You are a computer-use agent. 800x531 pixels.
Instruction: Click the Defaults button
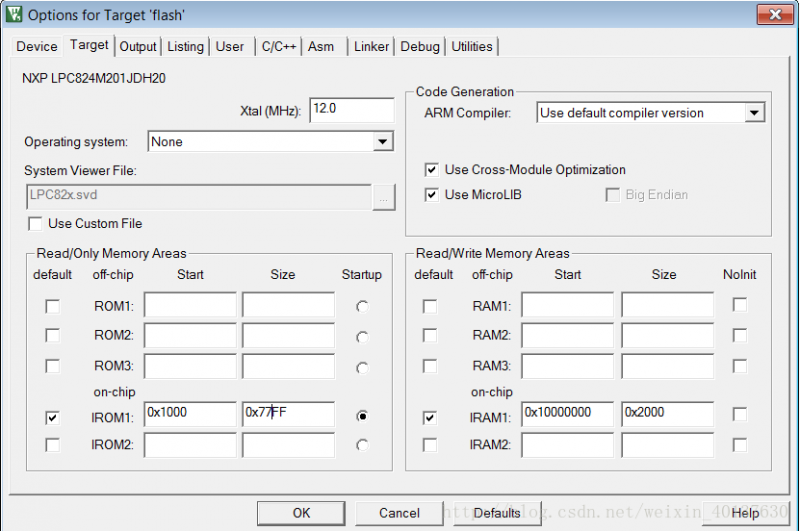497,513
